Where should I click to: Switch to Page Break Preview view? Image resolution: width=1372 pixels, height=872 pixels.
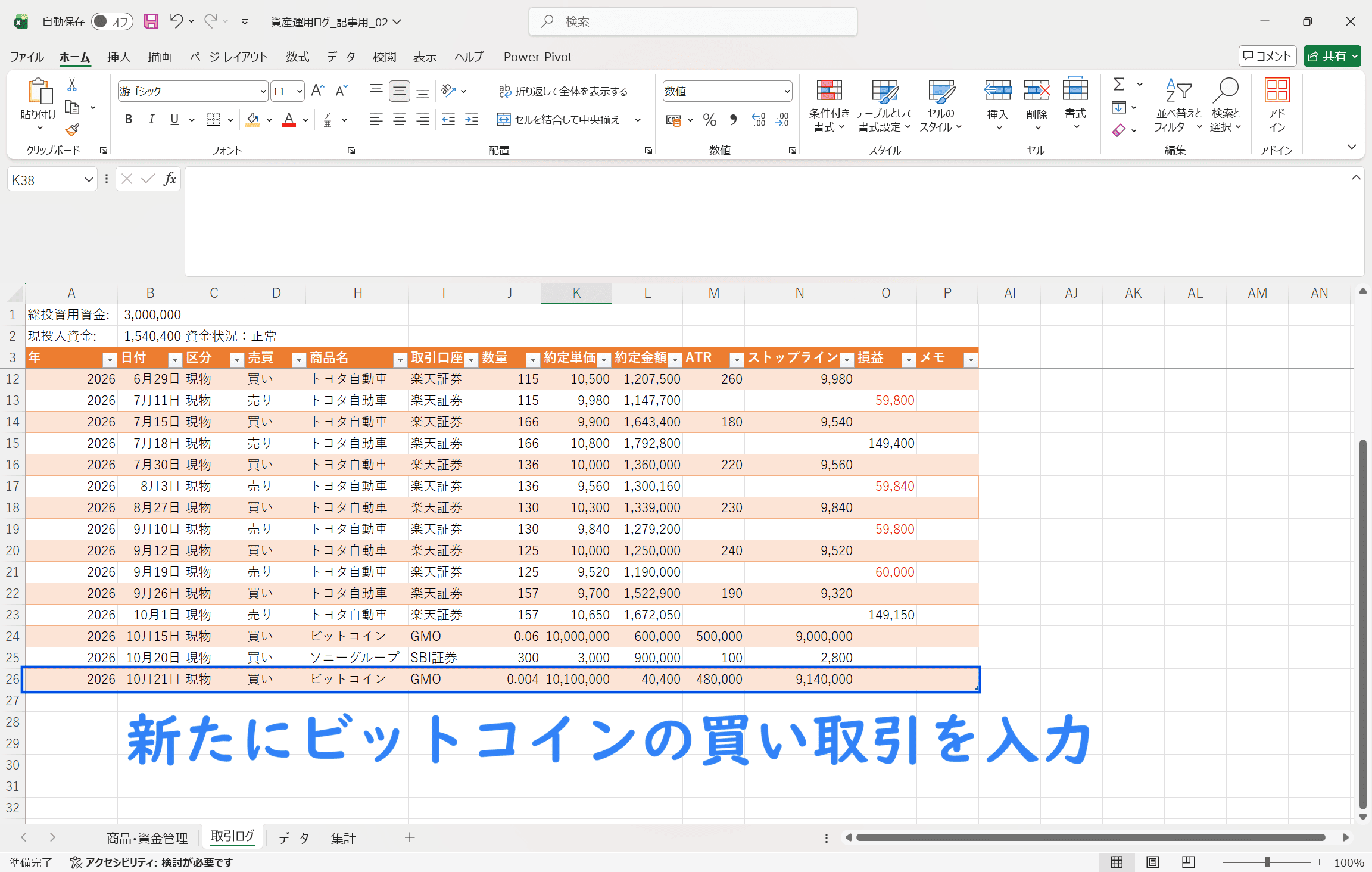click(1188, 862)
